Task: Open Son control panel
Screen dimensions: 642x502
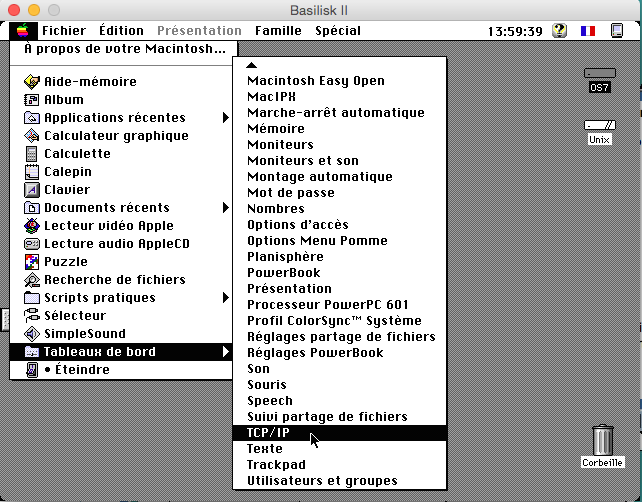Action: click(x=339, y=369)
